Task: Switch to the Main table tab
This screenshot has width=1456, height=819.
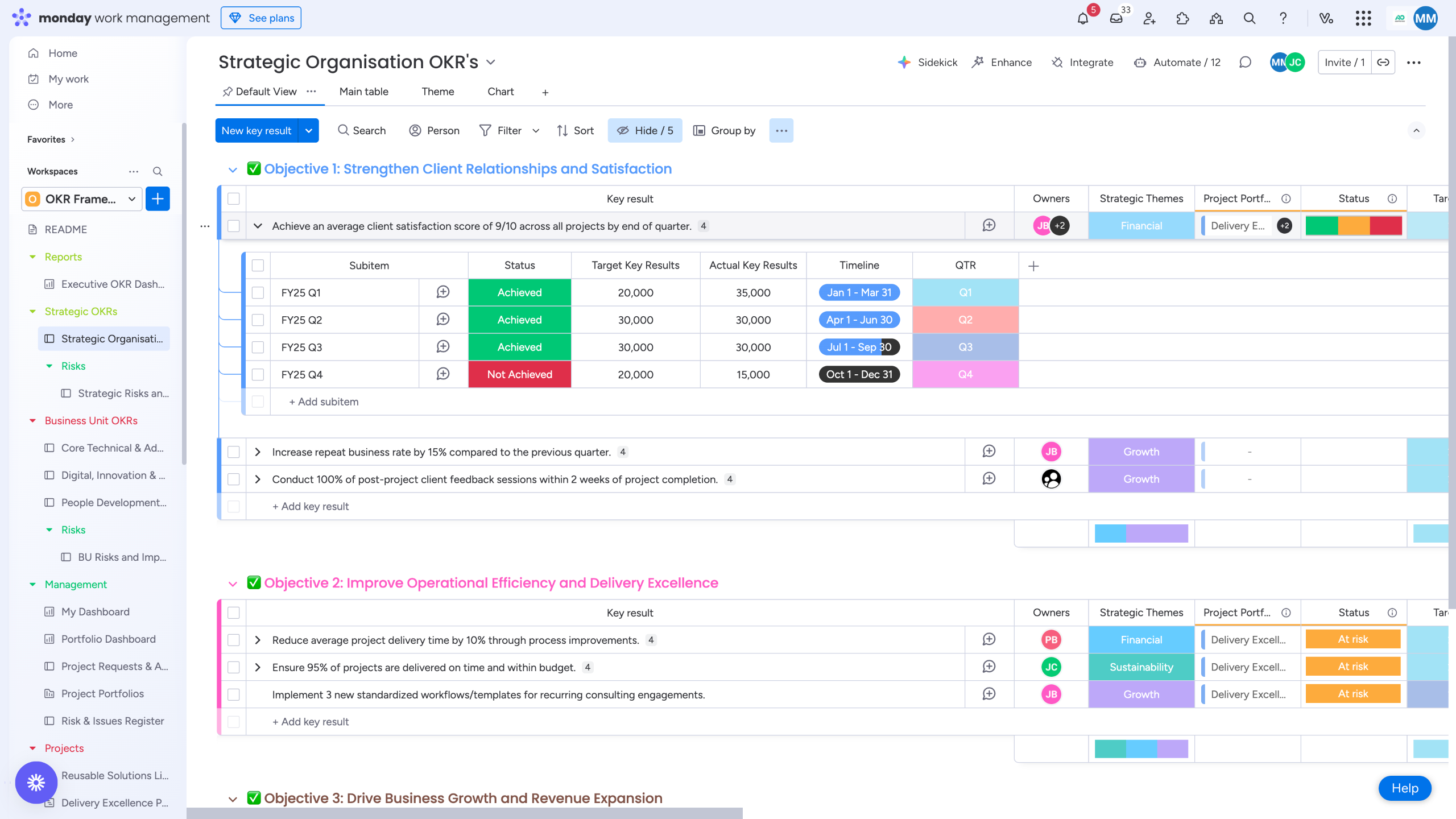Action: pyautogui.click(x=363, y=92)
